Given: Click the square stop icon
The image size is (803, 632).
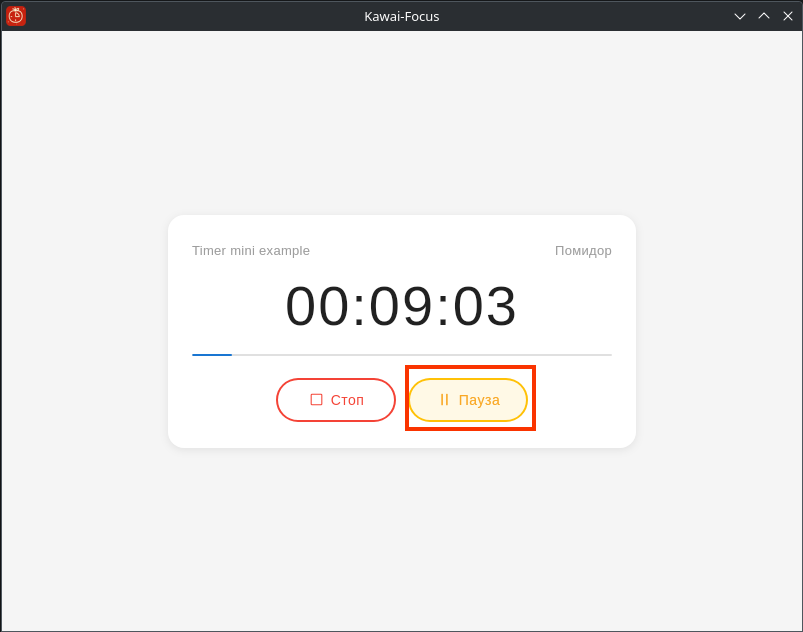Looking at the screenshot, I should 316,400.
